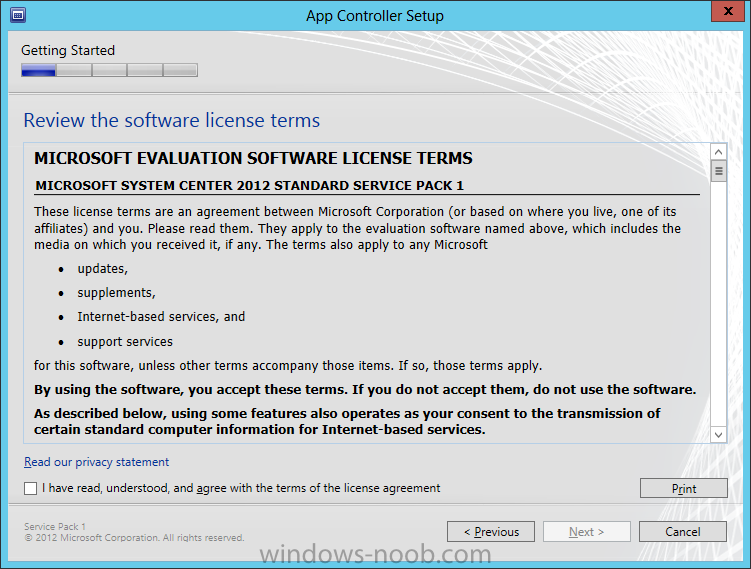Close the App Controller Setup window

pos(728,11)
